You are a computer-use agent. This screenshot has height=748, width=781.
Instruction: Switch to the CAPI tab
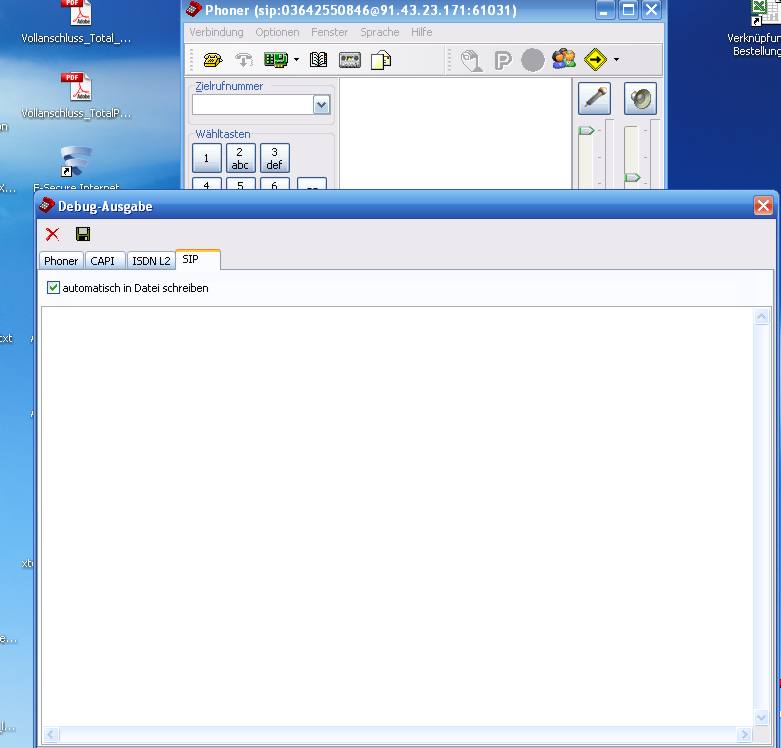point(103,261)
